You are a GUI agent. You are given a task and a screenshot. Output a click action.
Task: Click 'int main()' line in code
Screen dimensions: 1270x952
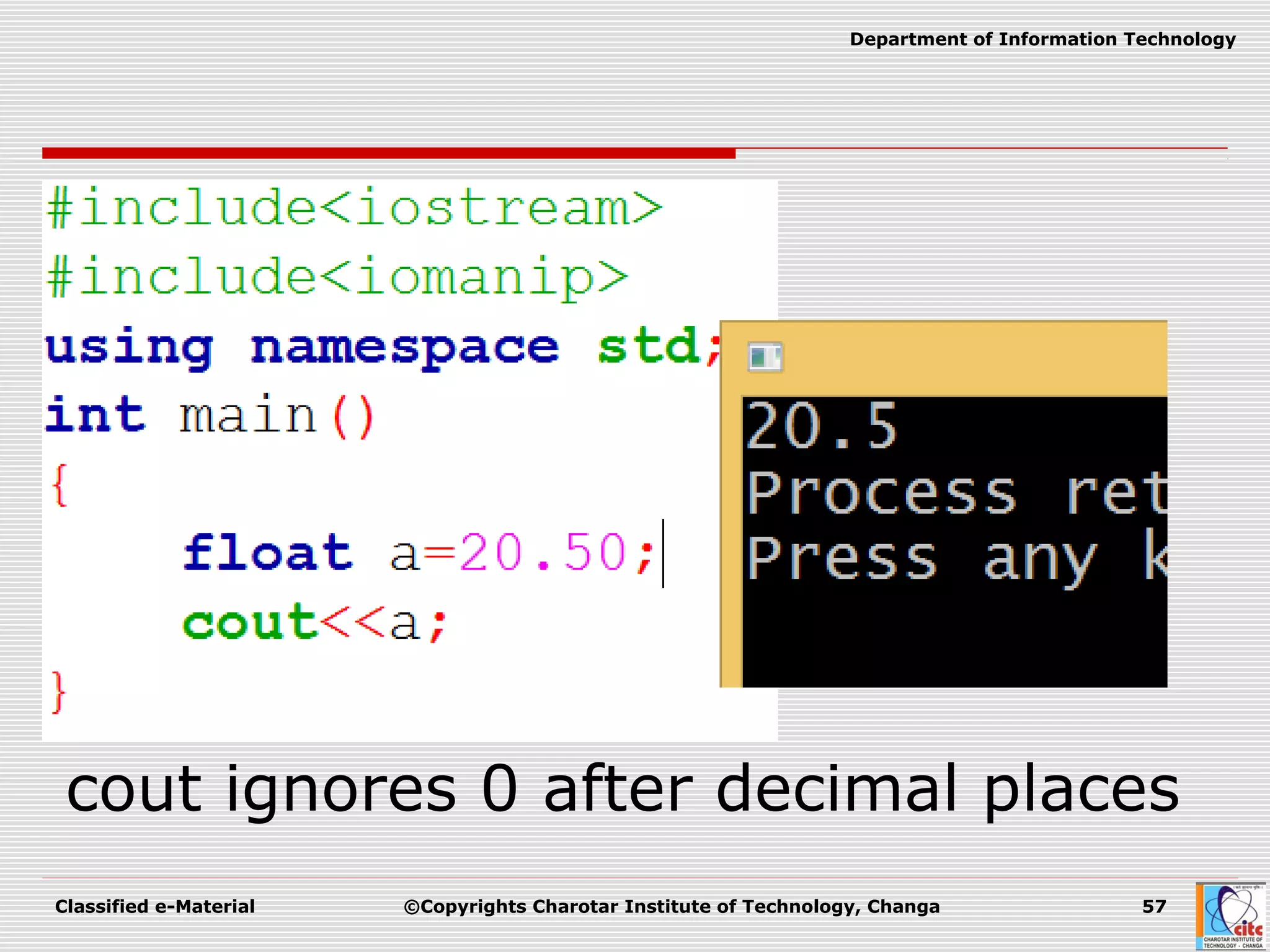tap(210, 416)
